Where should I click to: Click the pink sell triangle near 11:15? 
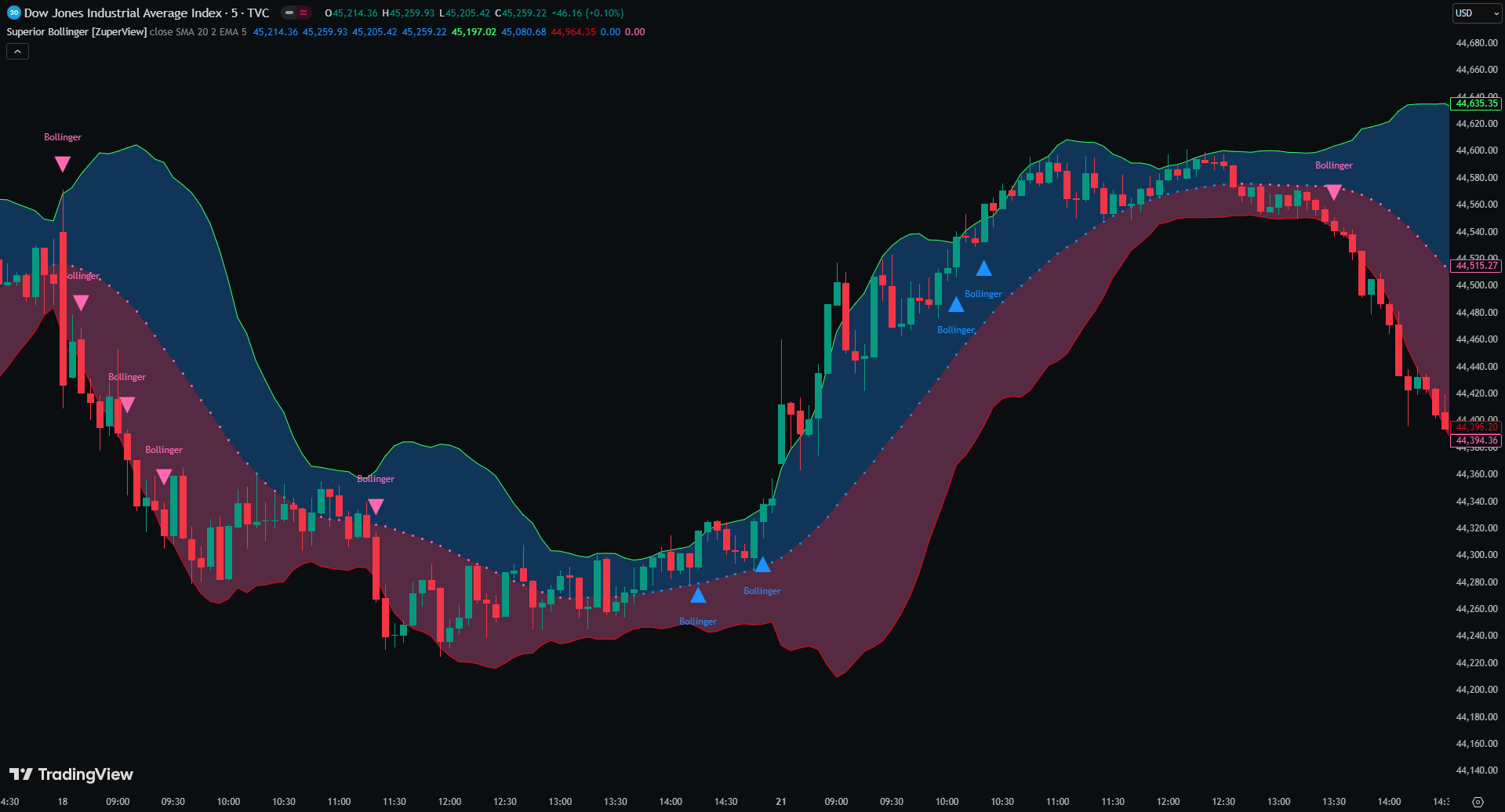click(376, 506)
